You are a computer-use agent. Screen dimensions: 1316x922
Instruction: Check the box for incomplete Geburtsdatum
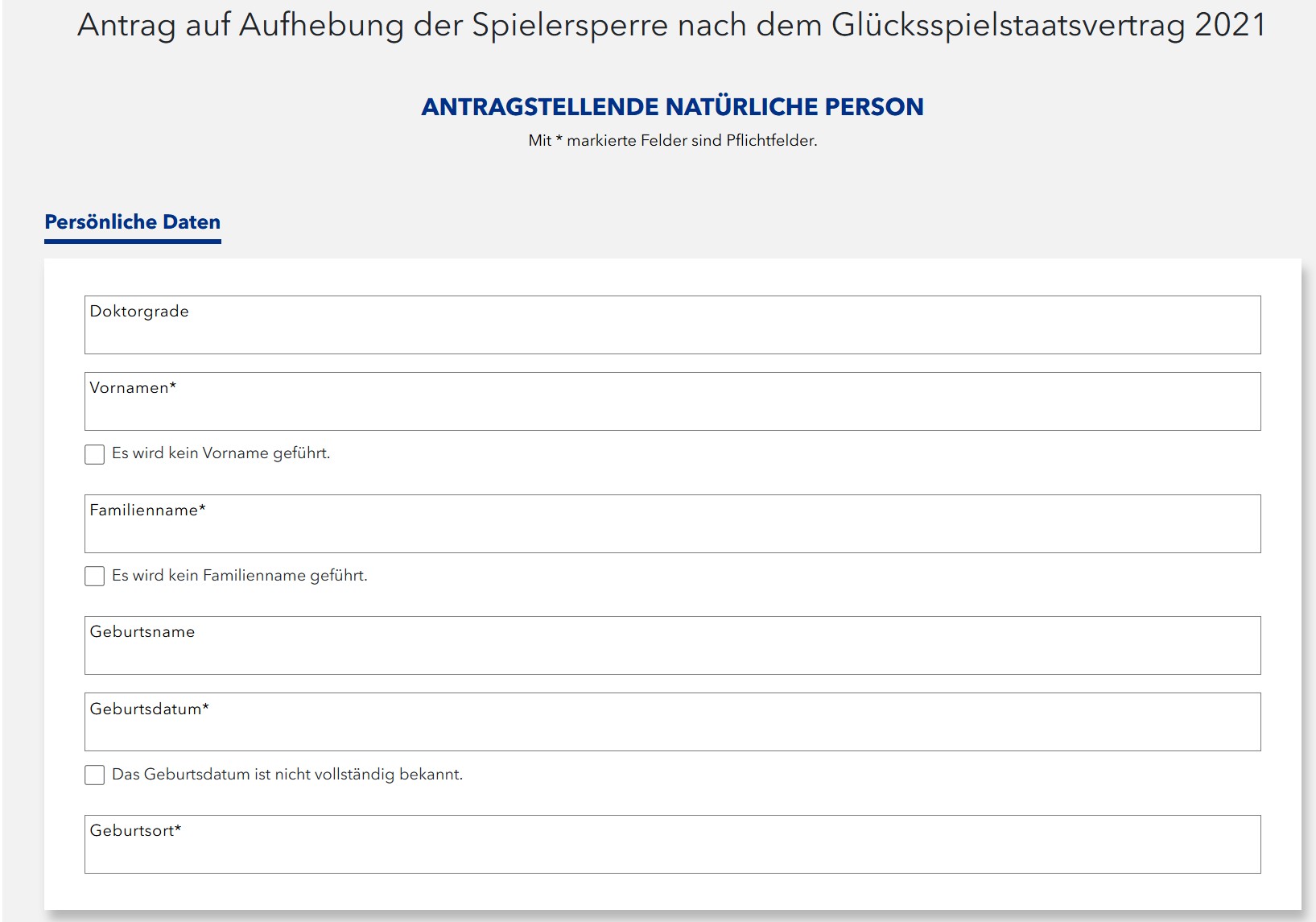click(x=95, y=775)
